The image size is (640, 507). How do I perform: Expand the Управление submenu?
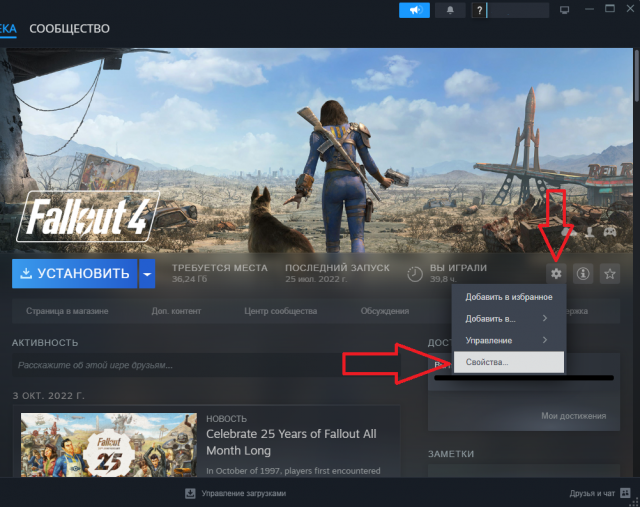508,340
